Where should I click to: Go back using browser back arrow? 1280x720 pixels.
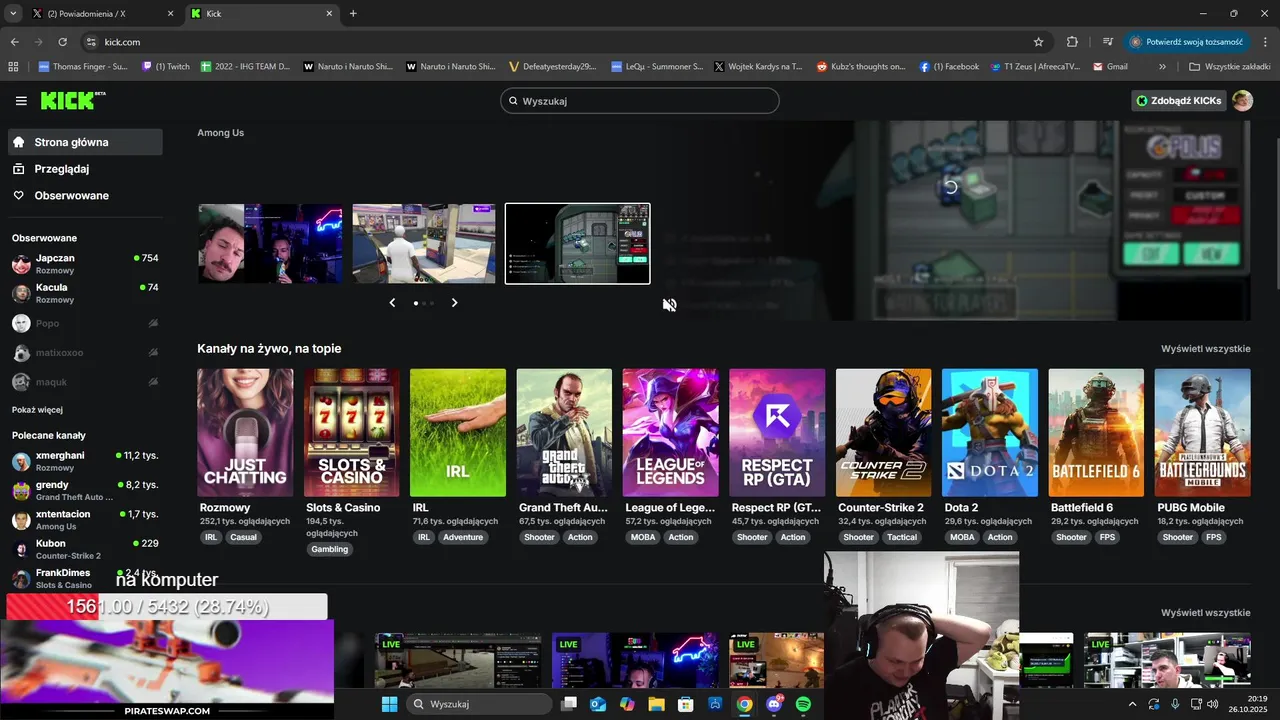point(14,42)
